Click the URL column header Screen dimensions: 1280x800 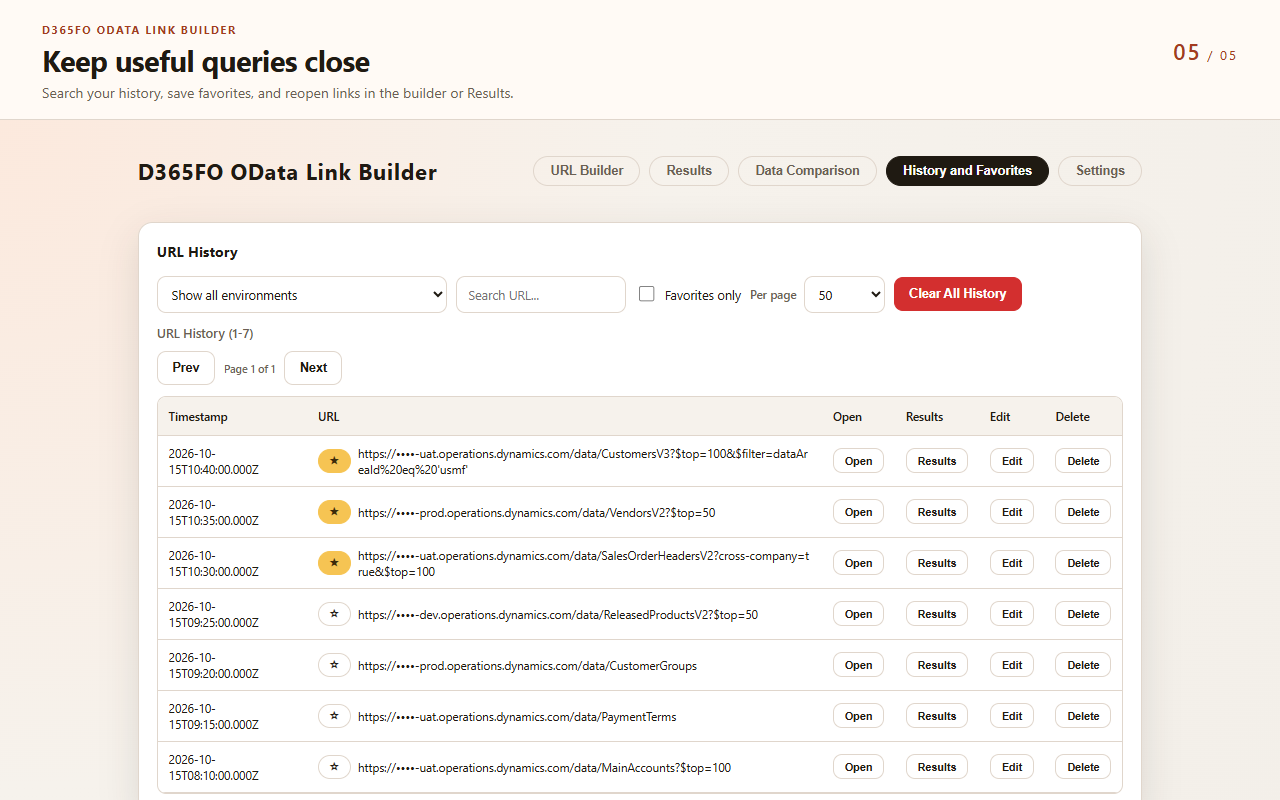(x=329, y=417)
